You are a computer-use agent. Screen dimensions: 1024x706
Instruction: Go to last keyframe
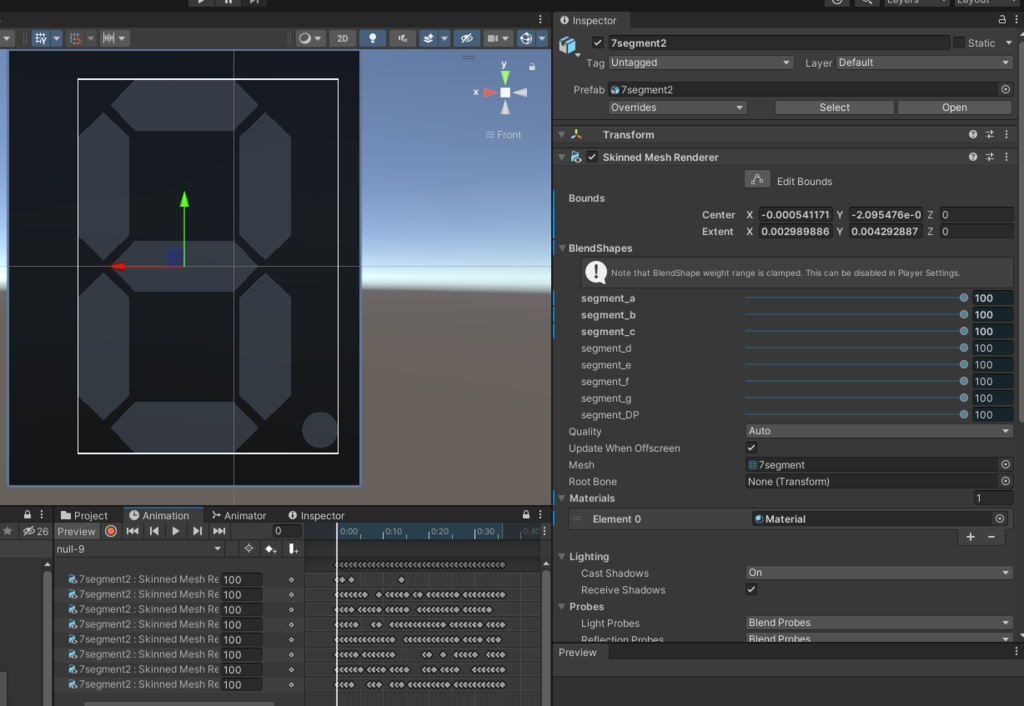coord(219,531)
